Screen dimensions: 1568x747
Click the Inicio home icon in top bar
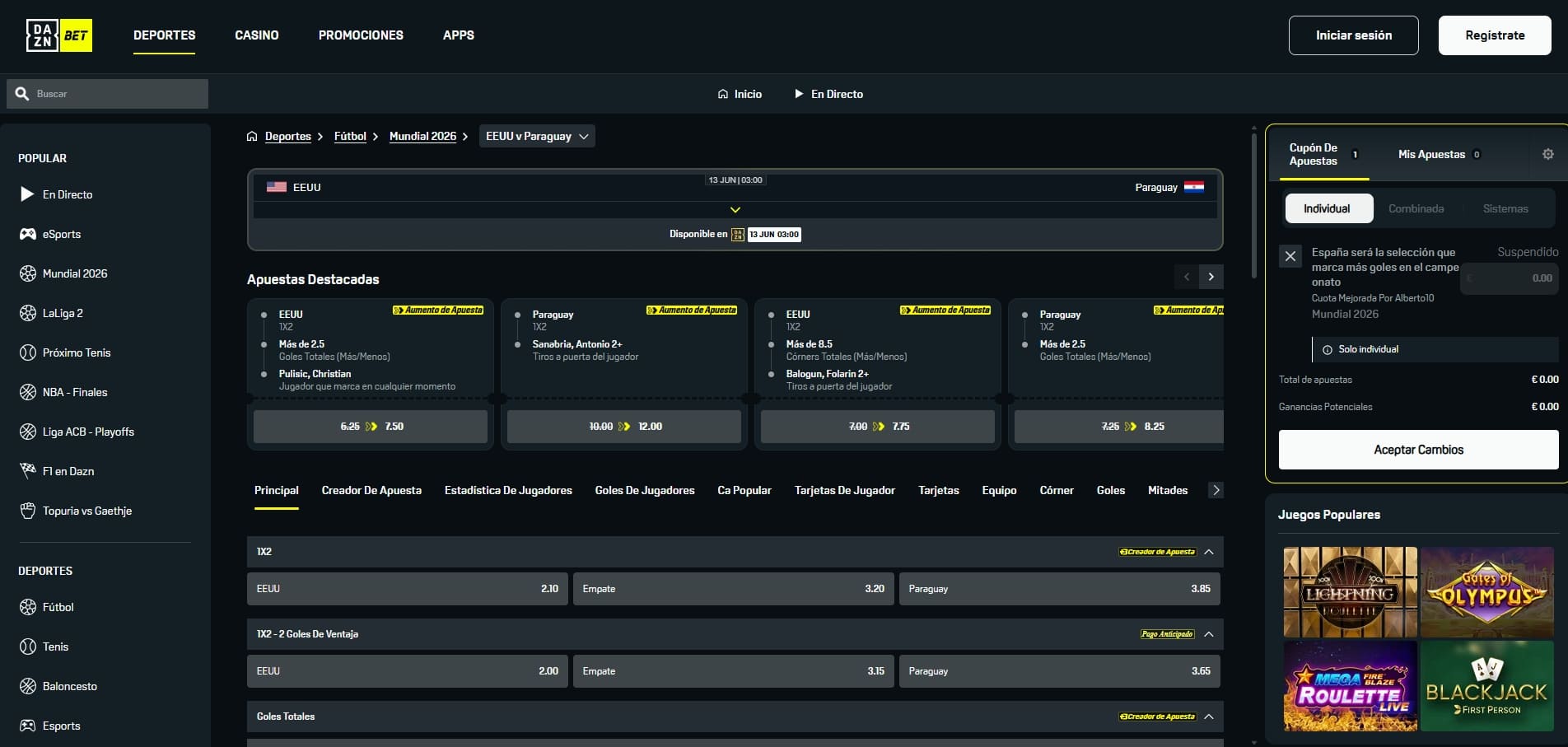coord(723,94)
